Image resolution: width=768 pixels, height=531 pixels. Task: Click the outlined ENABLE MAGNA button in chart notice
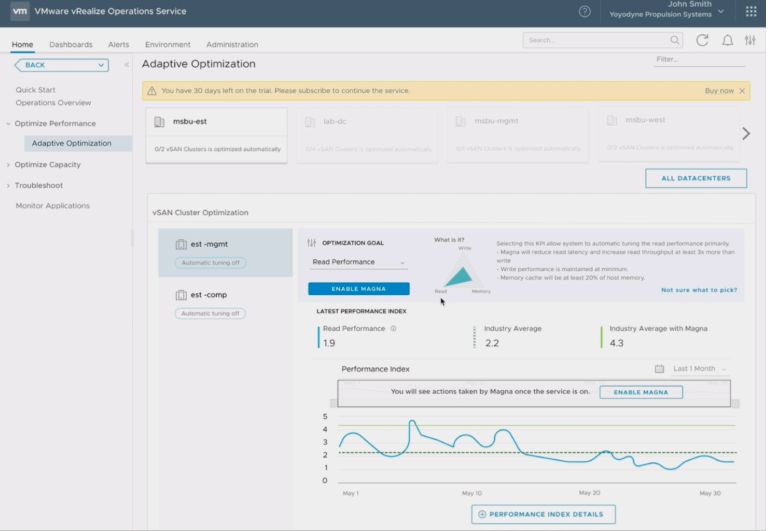pos(641,392)
